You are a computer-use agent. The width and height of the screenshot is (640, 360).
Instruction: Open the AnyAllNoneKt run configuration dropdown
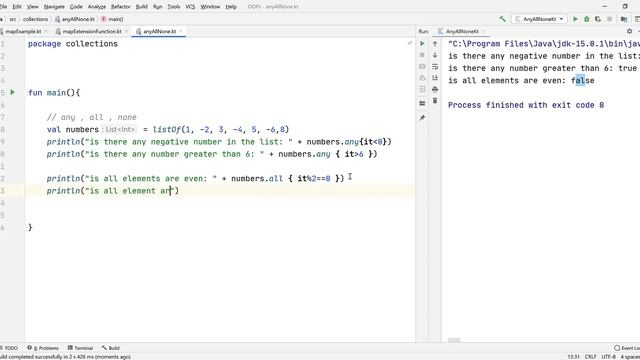(539, 19)
